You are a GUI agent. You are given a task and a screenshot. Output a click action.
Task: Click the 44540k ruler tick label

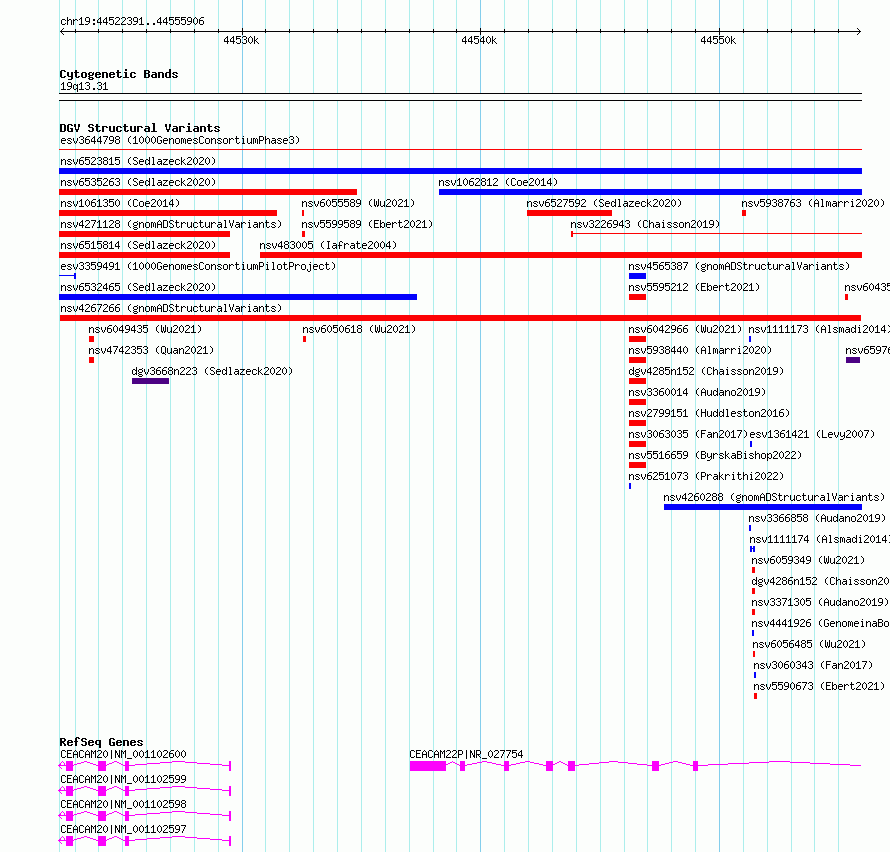pyautogui.click(x=479, y=40)
